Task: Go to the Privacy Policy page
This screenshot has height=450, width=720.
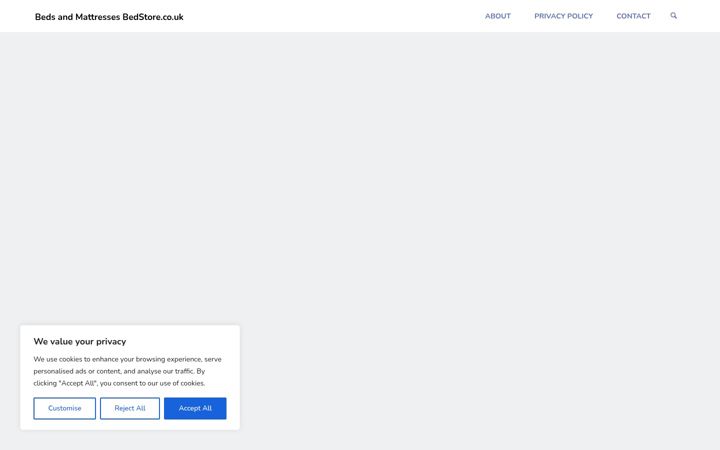Action: pyautogui.click(x=563, y=16)
